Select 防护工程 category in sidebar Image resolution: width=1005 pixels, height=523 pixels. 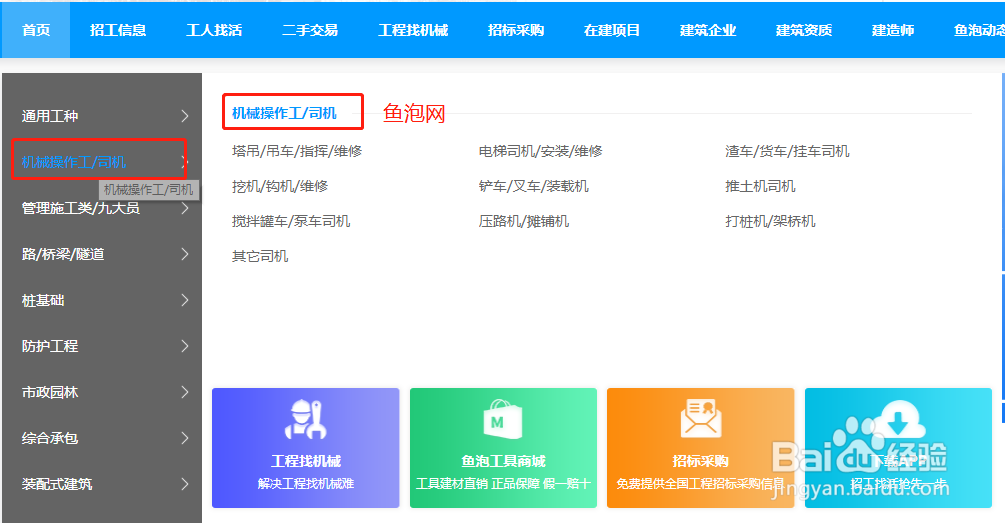click(50, 346)
